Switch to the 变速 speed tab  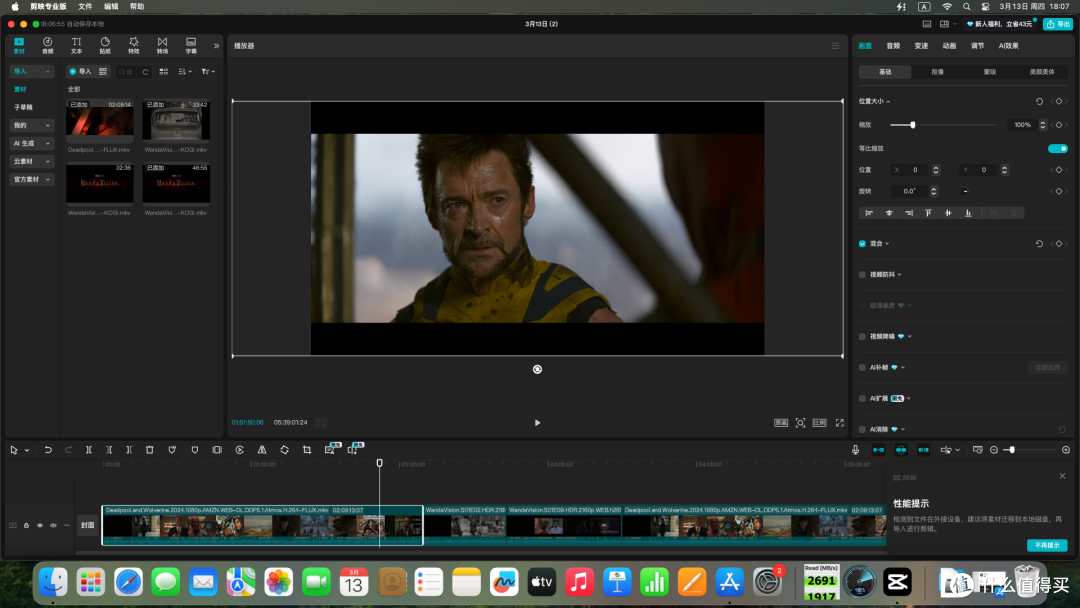coord(921,45)
